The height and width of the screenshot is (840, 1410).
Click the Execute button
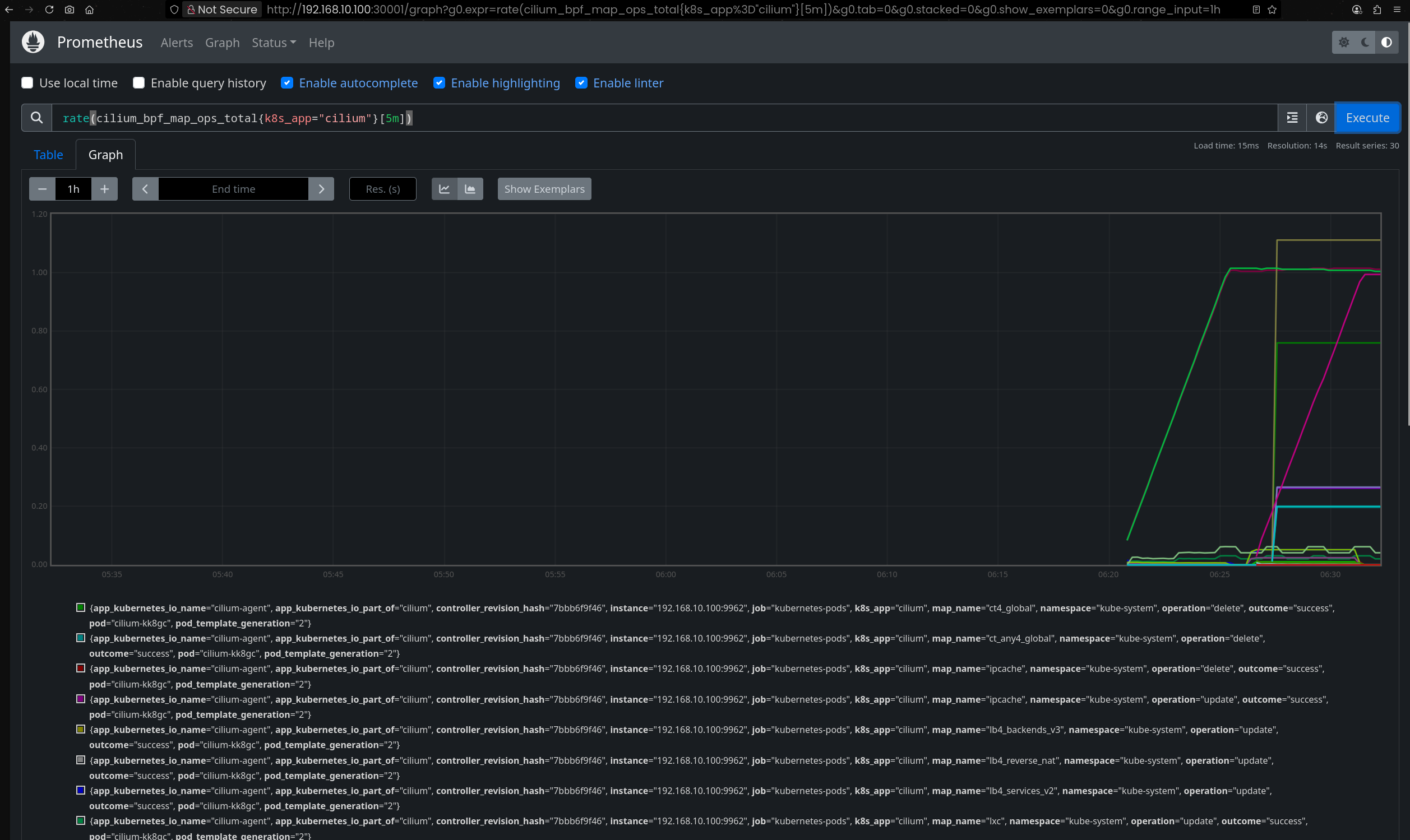coord(1367,118)
